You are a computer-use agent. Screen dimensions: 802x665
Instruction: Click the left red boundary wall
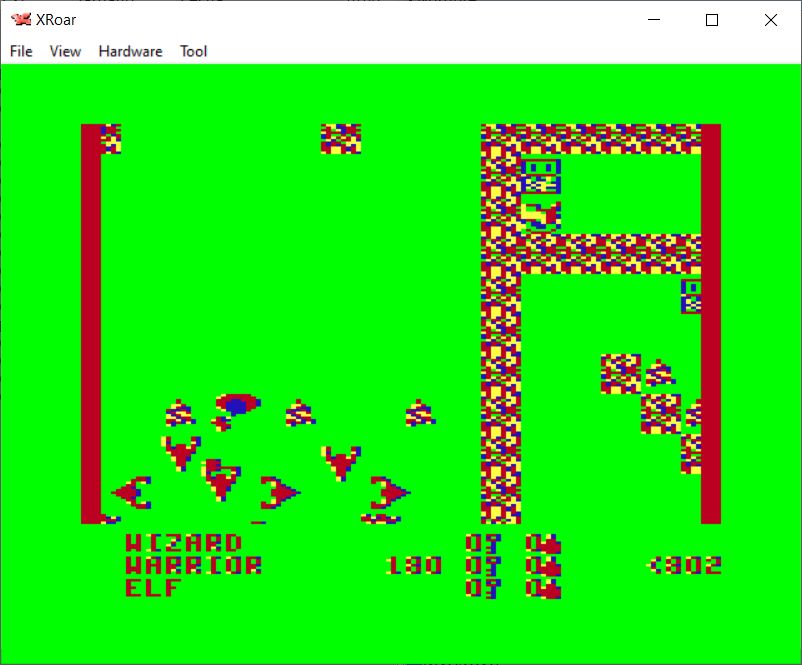pos(91,324)
